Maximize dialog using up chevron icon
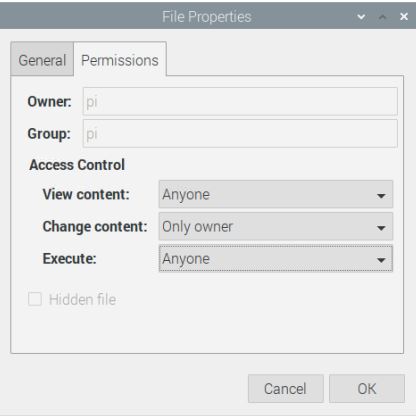The height and width of the screenshot is (416, 416). (382, 17)
